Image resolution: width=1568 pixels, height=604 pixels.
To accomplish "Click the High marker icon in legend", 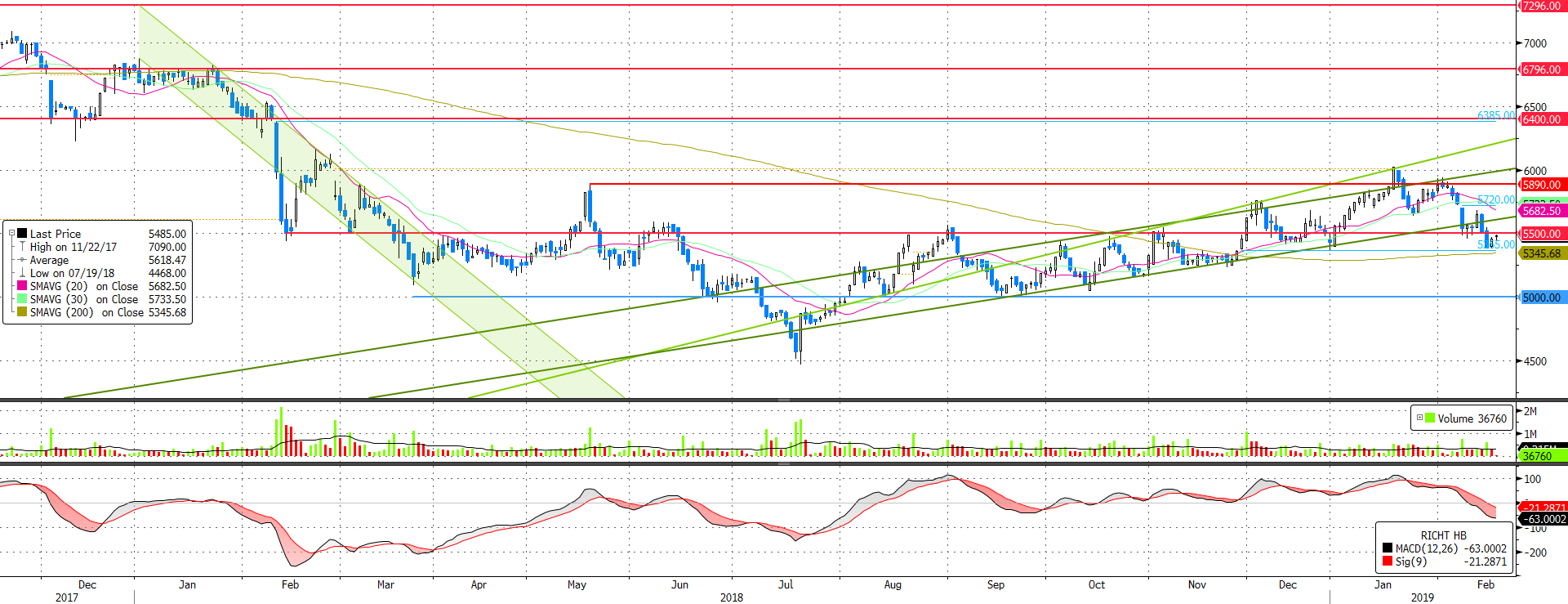I will point(22,247).
